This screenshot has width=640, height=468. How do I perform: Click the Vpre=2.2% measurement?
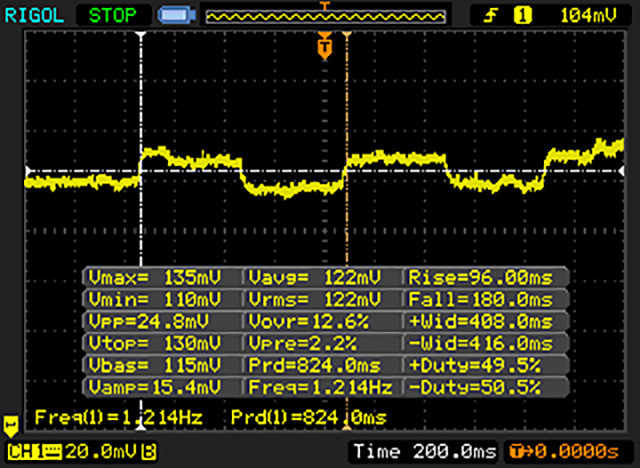(x=302, y=343)
